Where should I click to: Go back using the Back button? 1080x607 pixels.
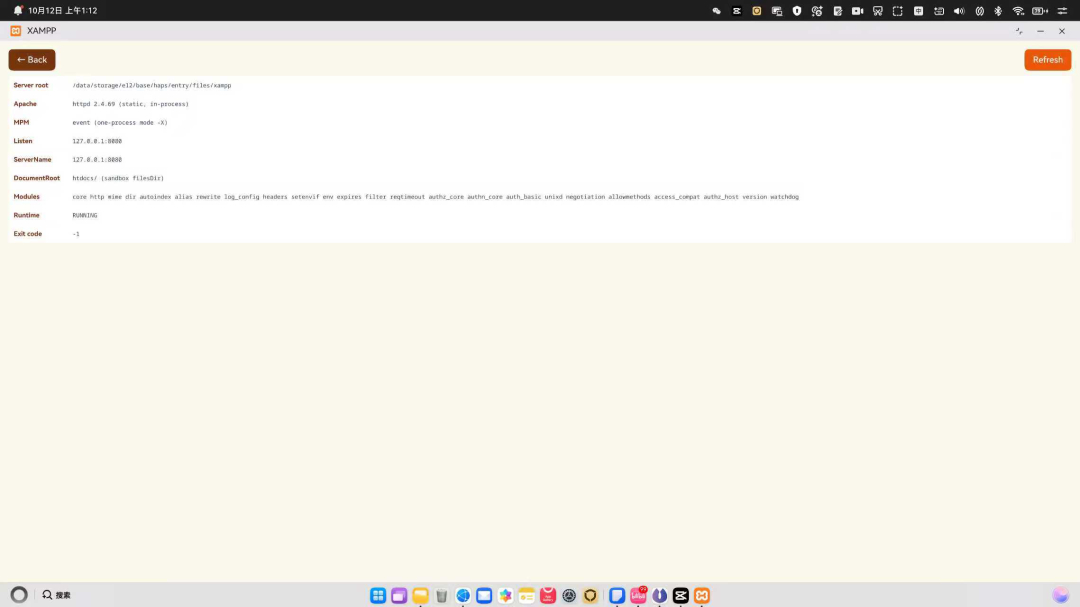coord(32,60)
